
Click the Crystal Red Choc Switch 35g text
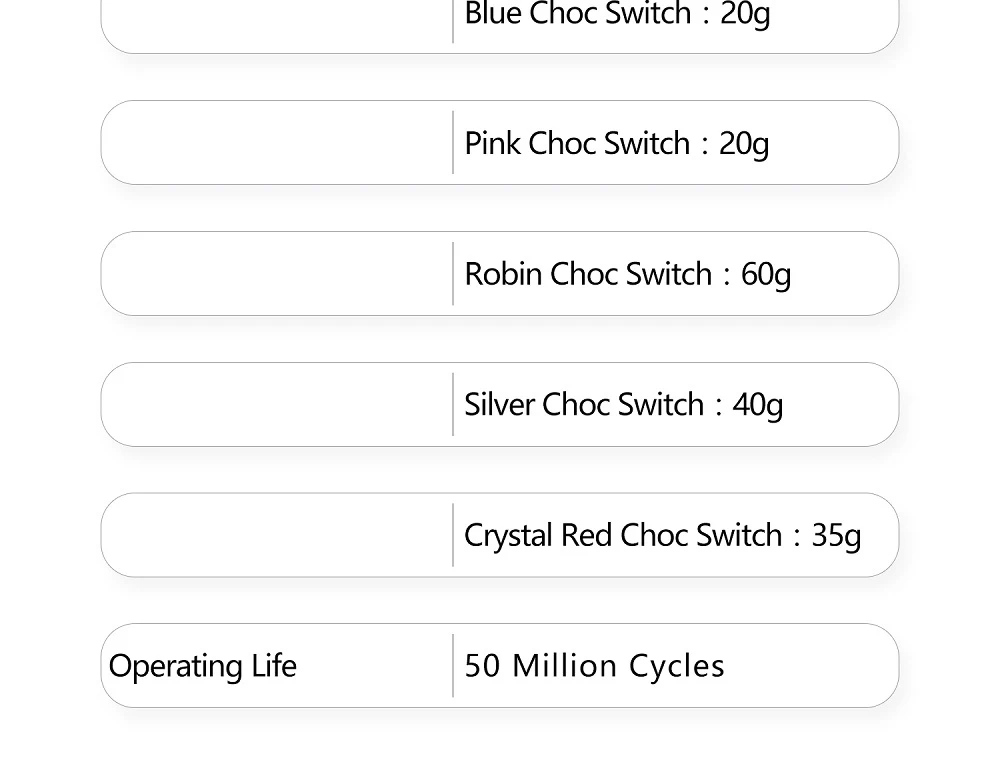(662, 535)
